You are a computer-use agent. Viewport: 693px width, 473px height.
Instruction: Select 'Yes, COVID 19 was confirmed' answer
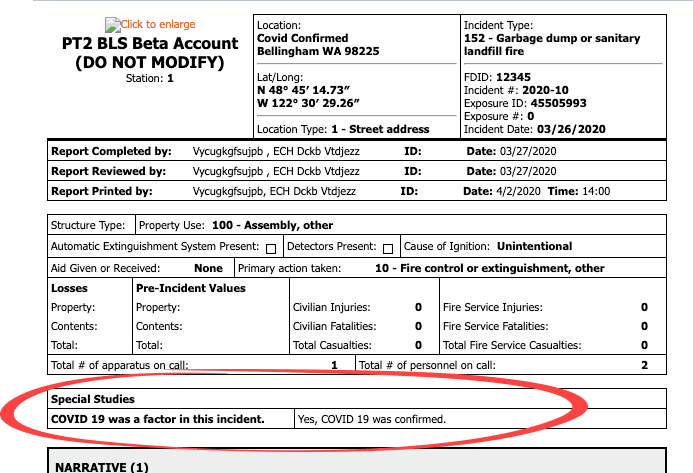[371, 419]
